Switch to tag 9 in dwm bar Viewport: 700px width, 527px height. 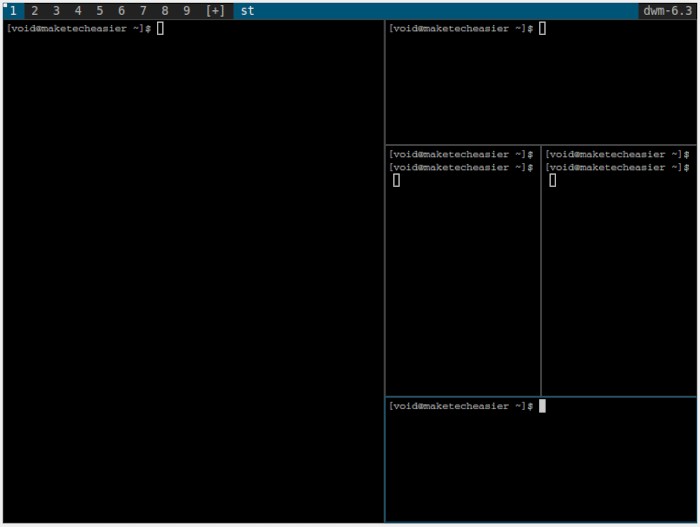[x=187, y=11]
